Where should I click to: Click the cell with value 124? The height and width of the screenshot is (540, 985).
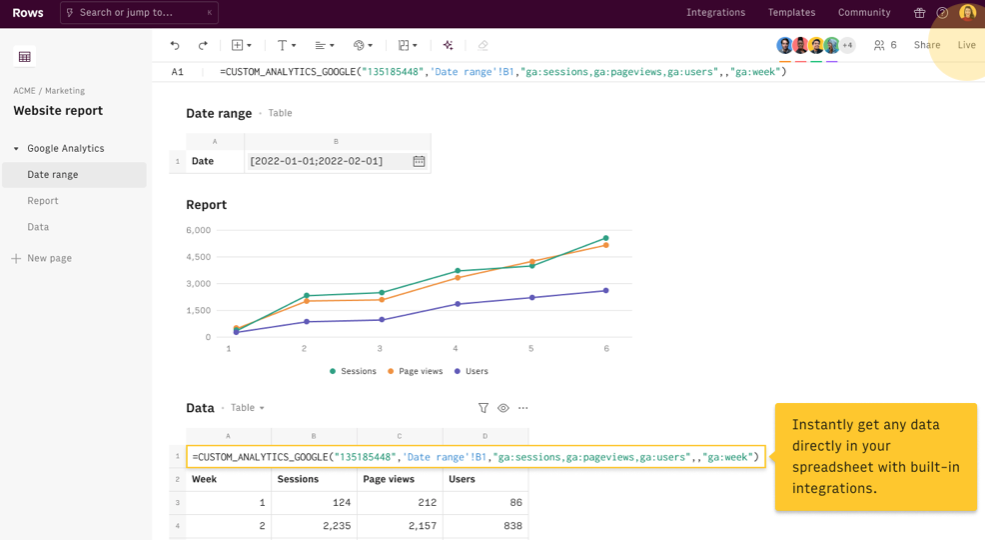314,502
